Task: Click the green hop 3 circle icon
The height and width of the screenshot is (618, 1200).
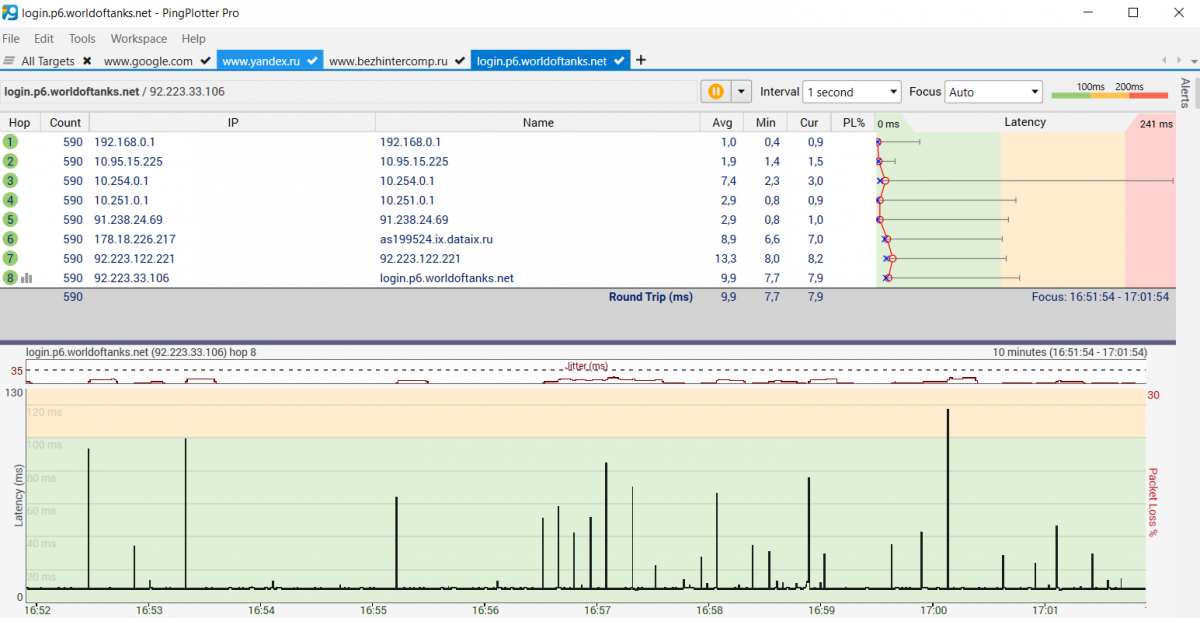Action: tap(10, 181)
